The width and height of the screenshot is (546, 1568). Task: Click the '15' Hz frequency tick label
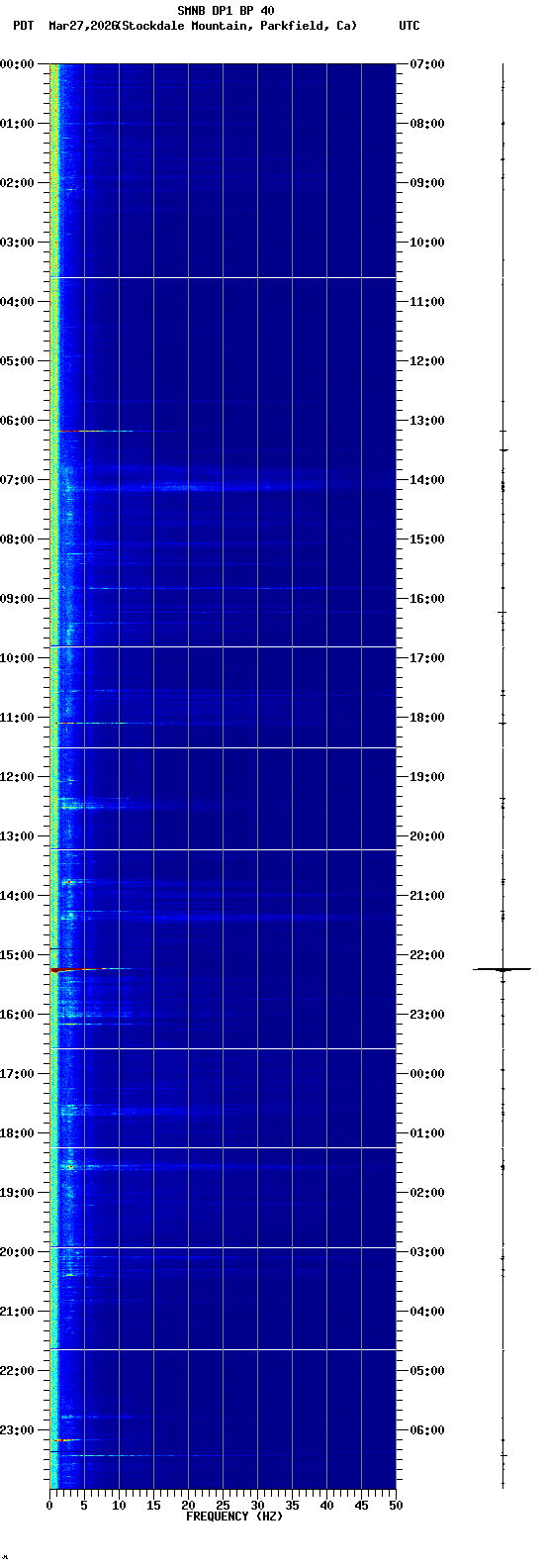(x=153, y=1506)
